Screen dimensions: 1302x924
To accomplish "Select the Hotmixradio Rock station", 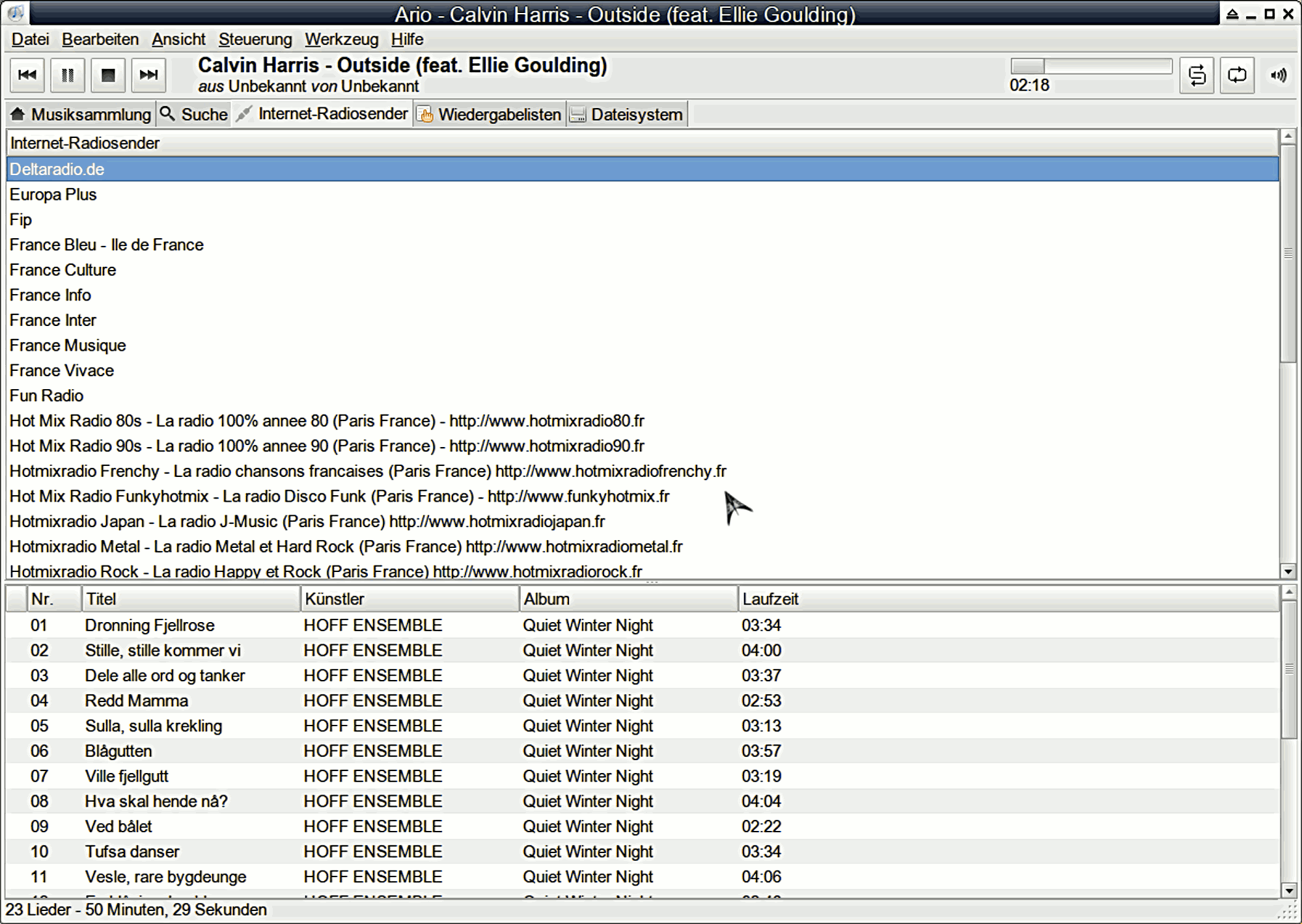I will [642, 570].
